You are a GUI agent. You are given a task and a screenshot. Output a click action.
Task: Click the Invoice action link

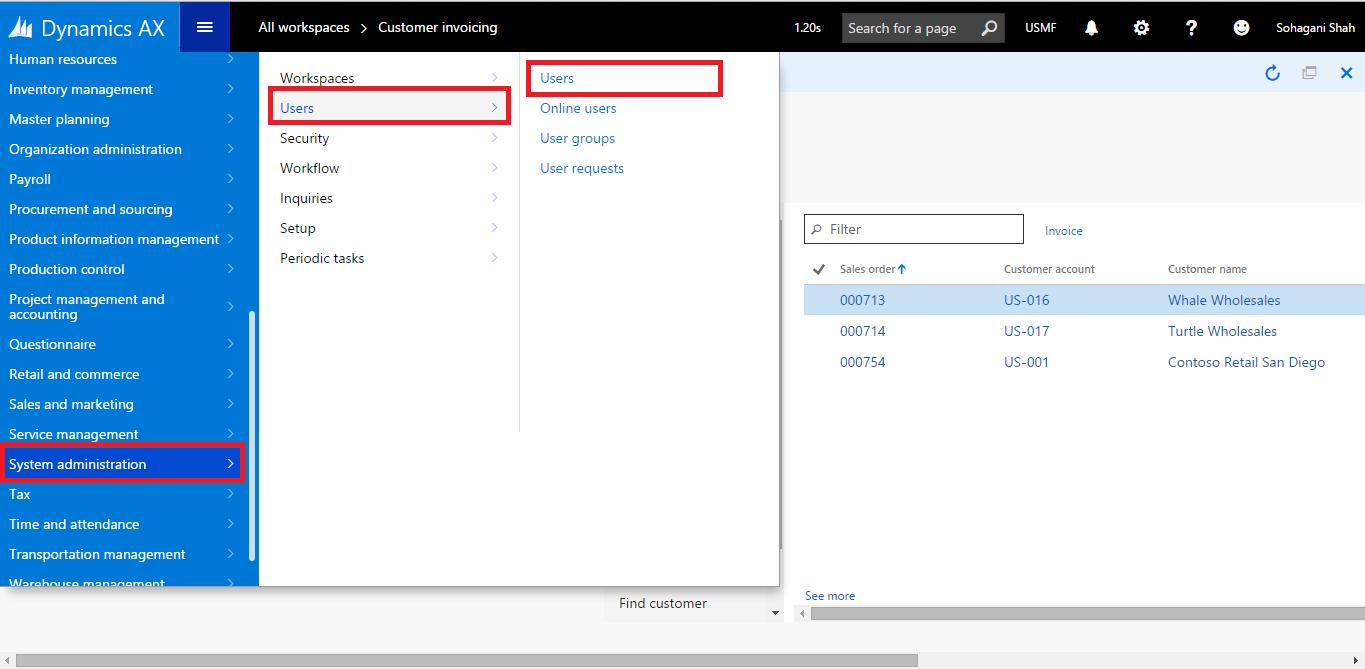point(1064,231)
